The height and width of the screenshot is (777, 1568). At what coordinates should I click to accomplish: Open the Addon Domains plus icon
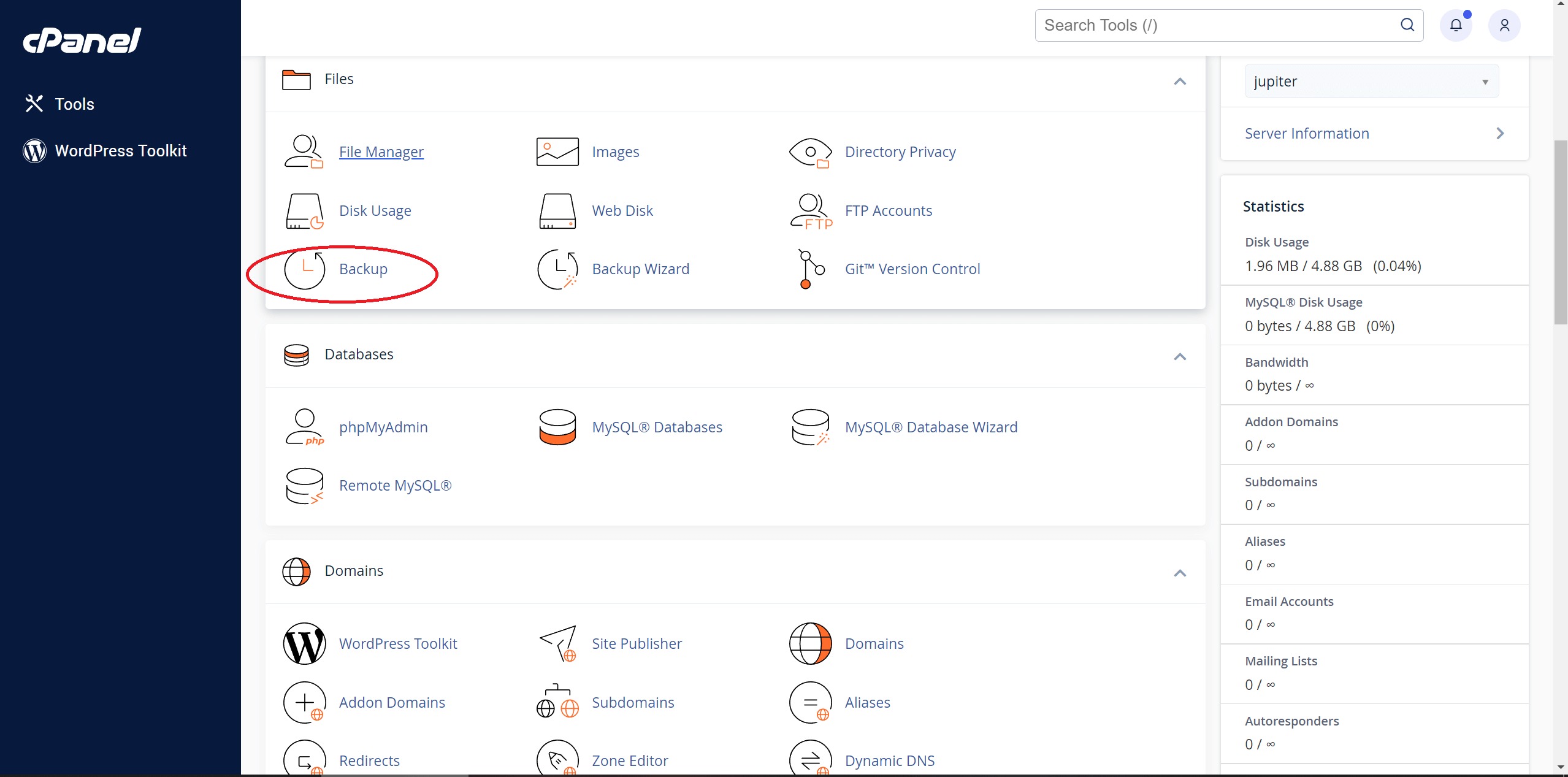click(x=304, y=703)
